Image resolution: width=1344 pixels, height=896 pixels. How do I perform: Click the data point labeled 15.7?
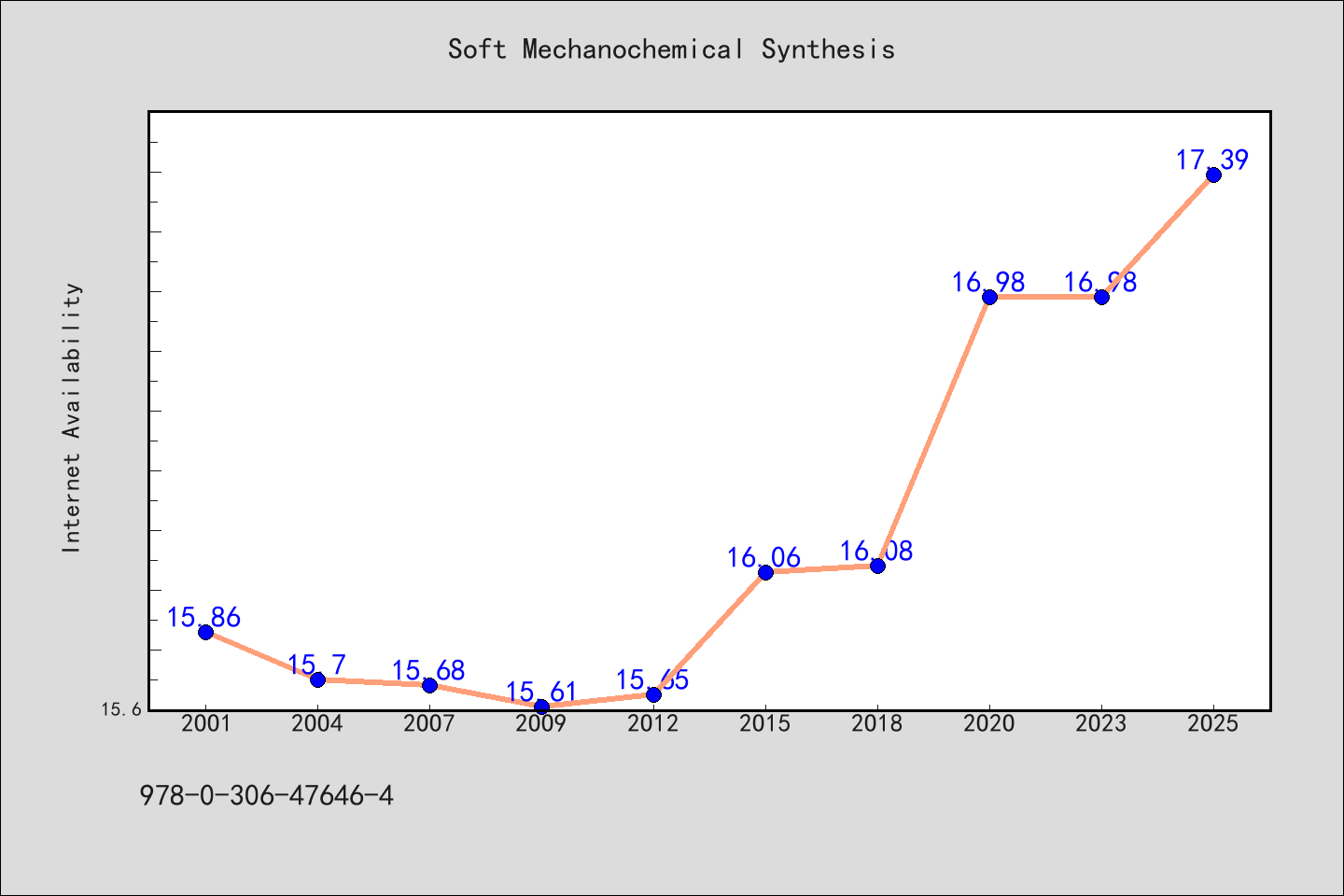tap(317, 679)
